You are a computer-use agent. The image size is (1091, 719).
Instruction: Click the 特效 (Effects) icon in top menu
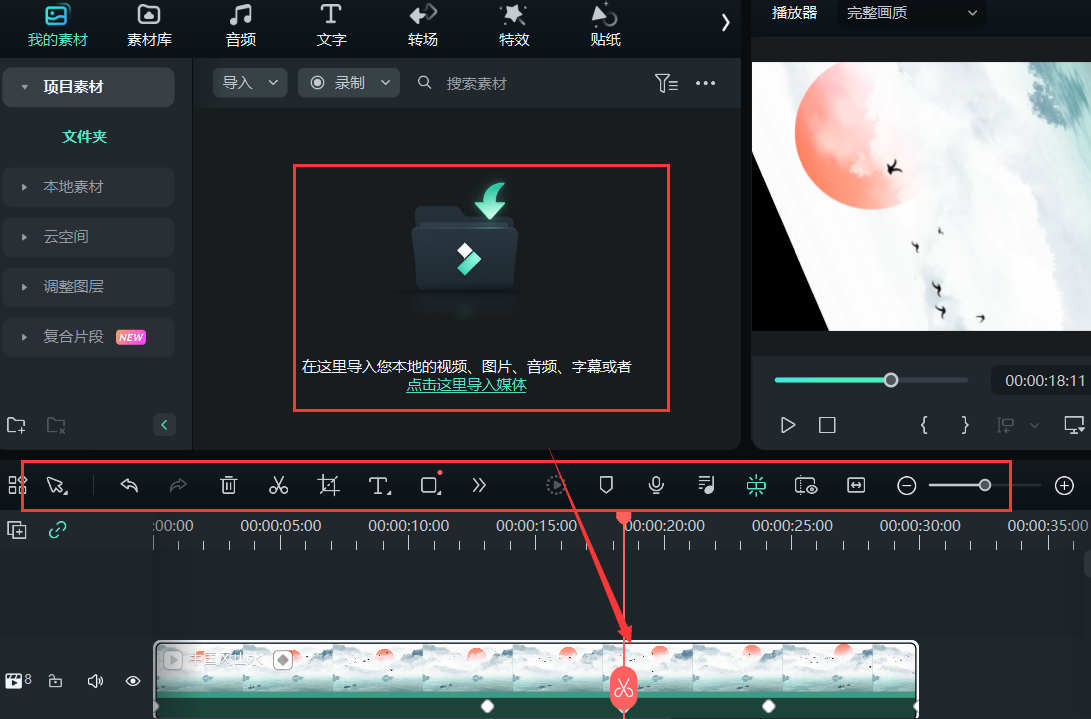[513, 25]
